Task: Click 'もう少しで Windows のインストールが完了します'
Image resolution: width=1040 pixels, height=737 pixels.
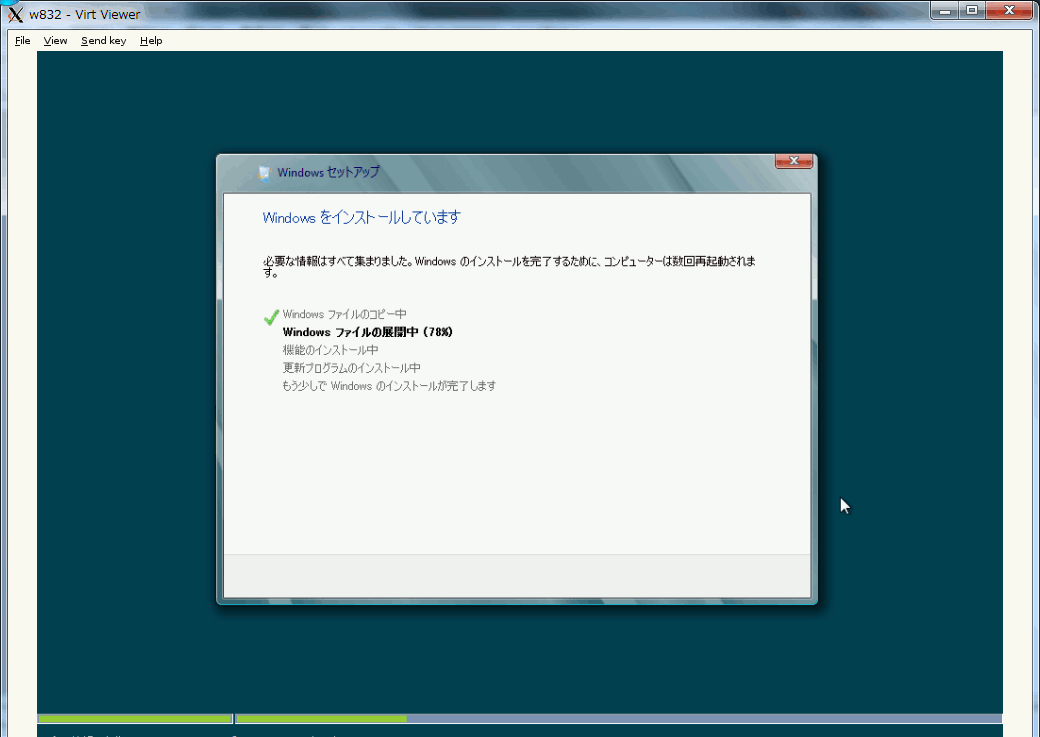Action: click(x=389, y=385)
